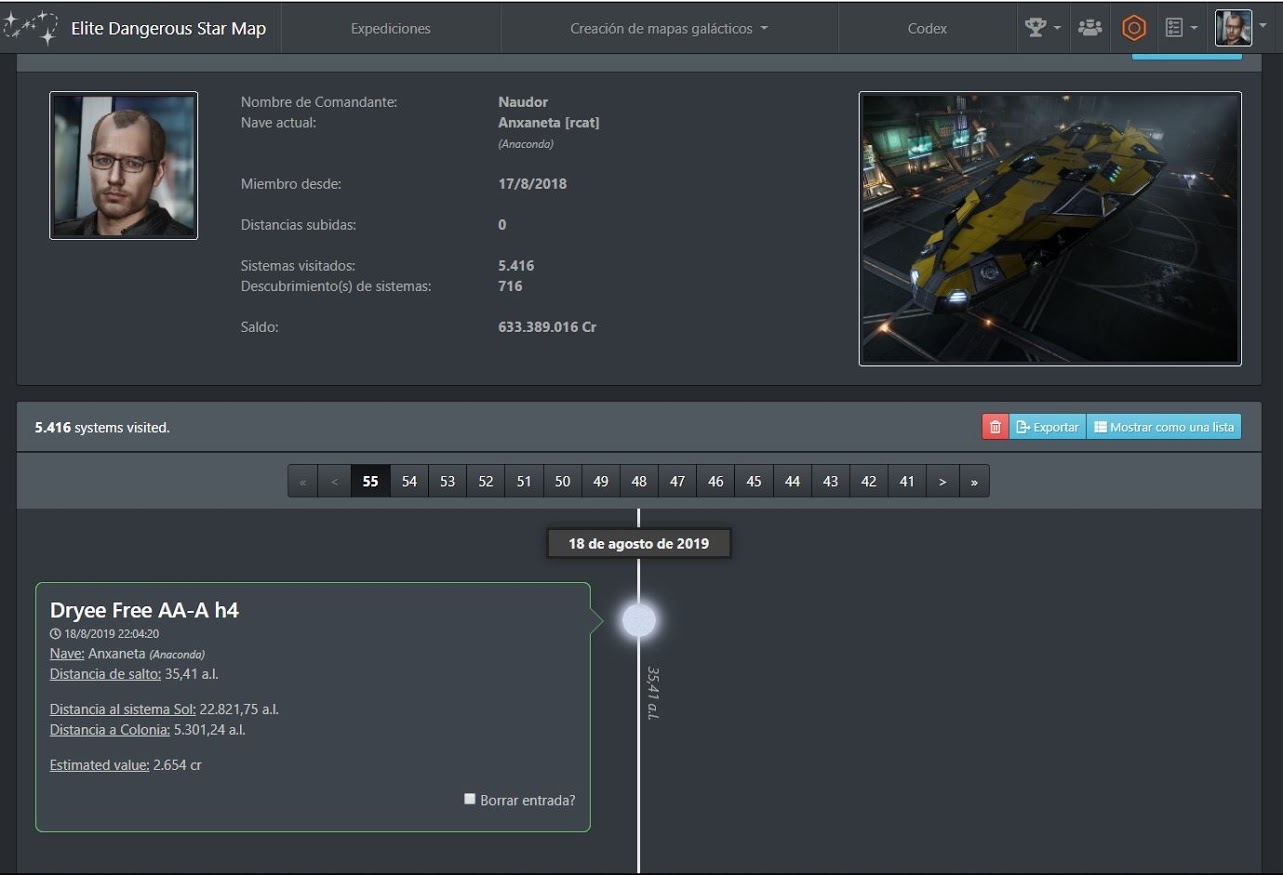Click Distancia a Colonia label
Viewport: 1283px width, 875px height.
click(110, 730)
